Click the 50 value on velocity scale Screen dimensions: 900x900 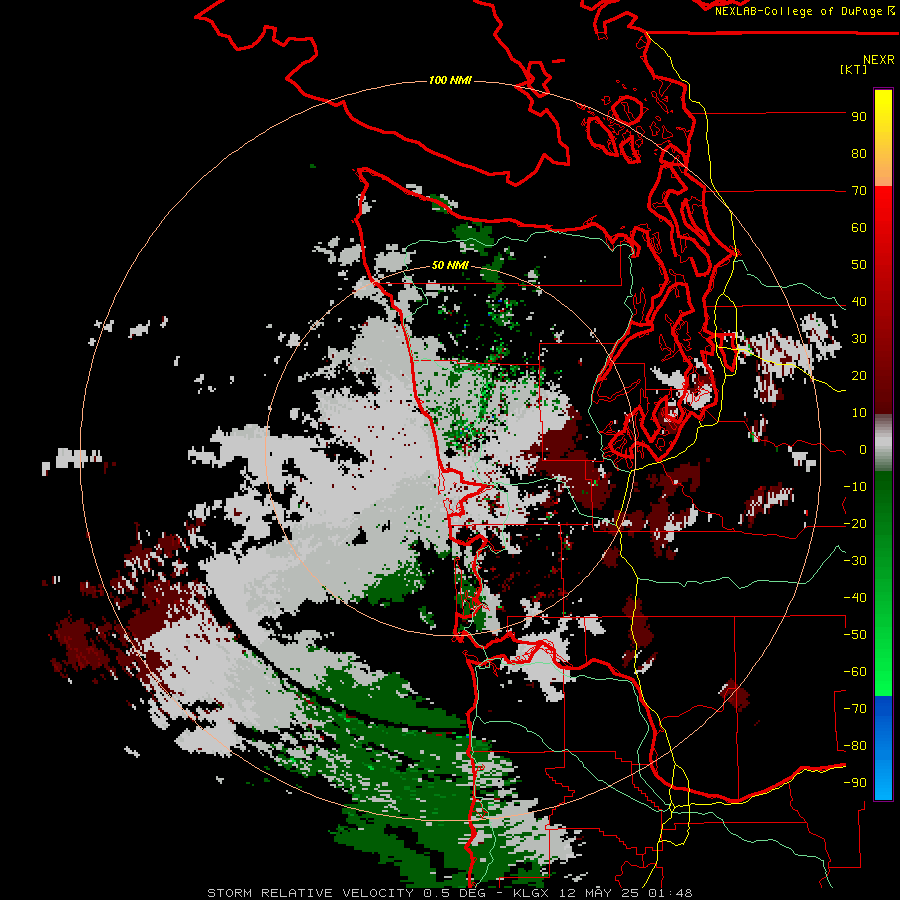click(859, 265)
